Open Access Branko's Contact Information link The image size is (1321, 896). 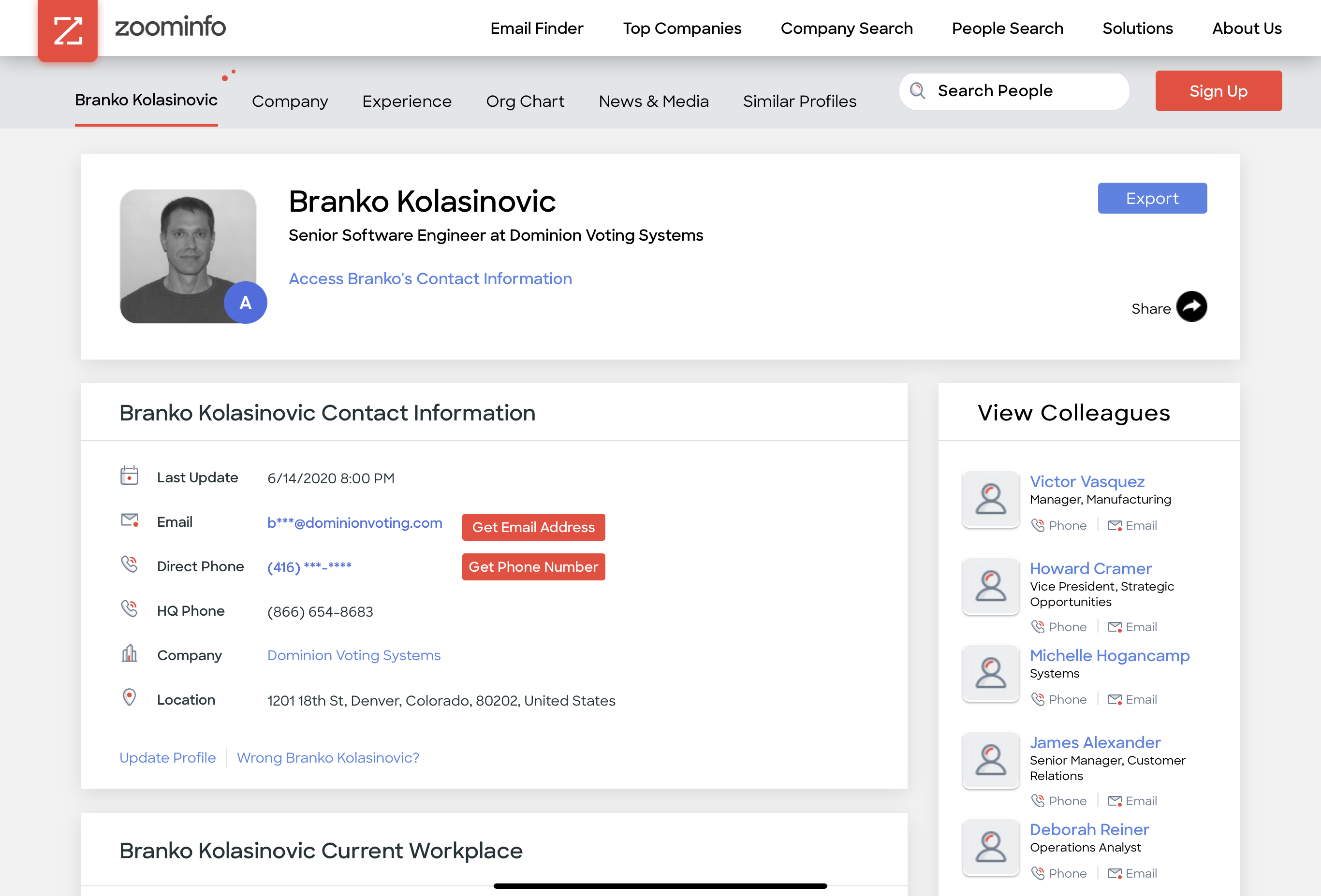pyautogui.click(x=430, y=279)
